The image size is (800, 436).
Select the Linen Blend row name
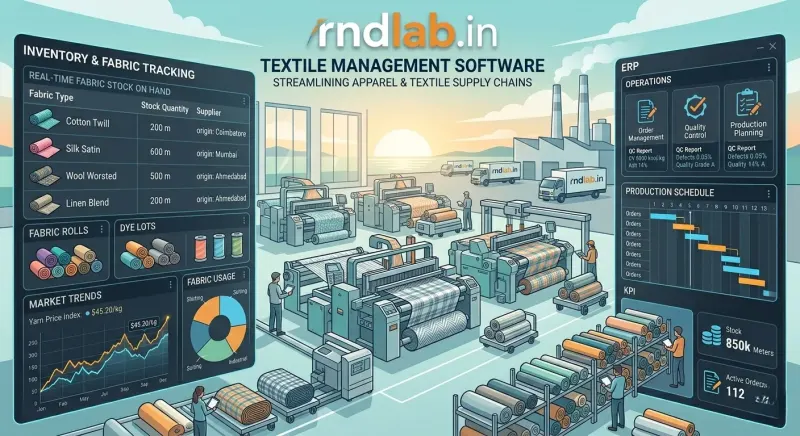click(x=87, y=203)
